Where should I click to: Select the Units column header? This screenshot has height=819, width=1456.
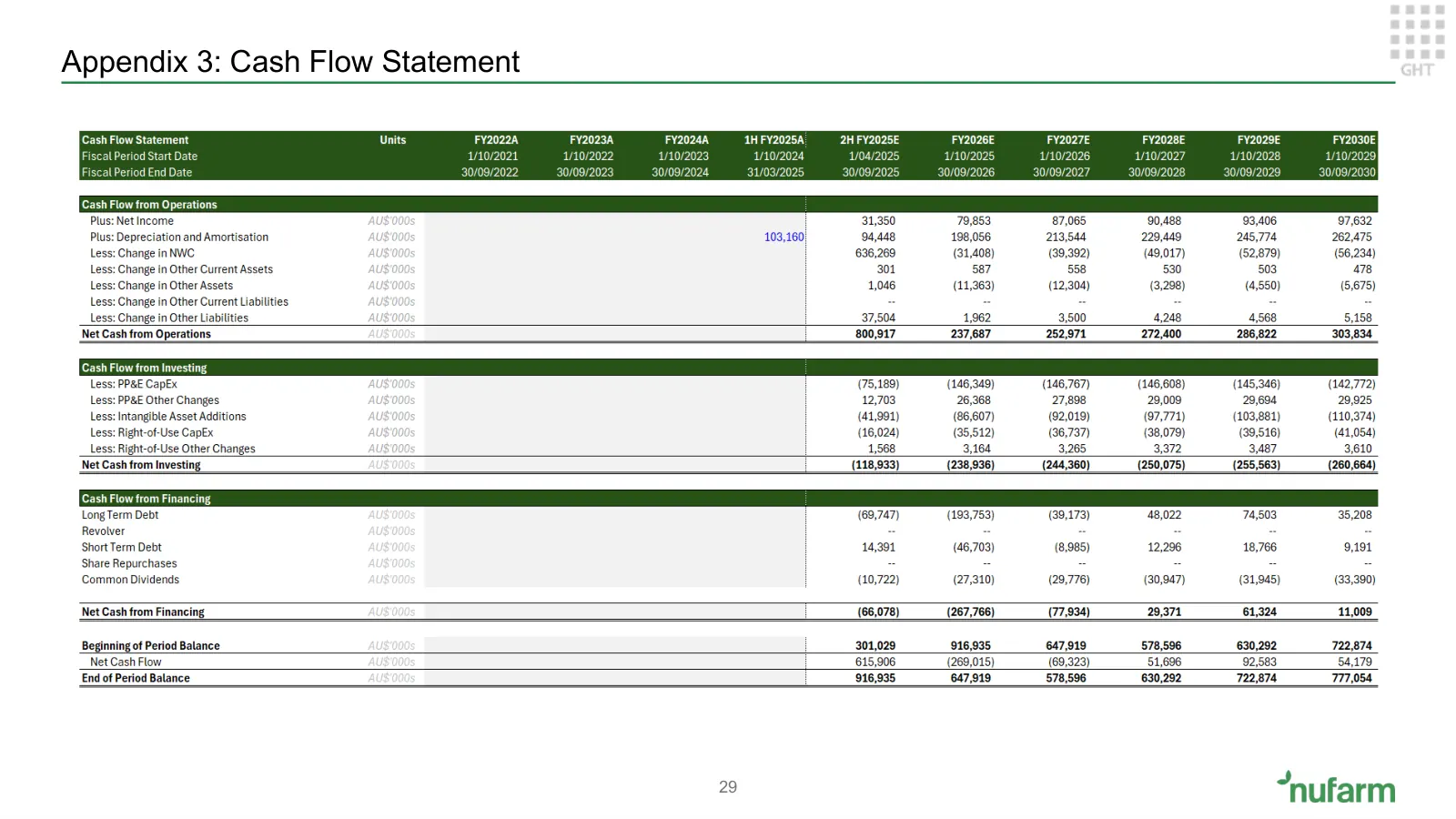tap(392, 140)
